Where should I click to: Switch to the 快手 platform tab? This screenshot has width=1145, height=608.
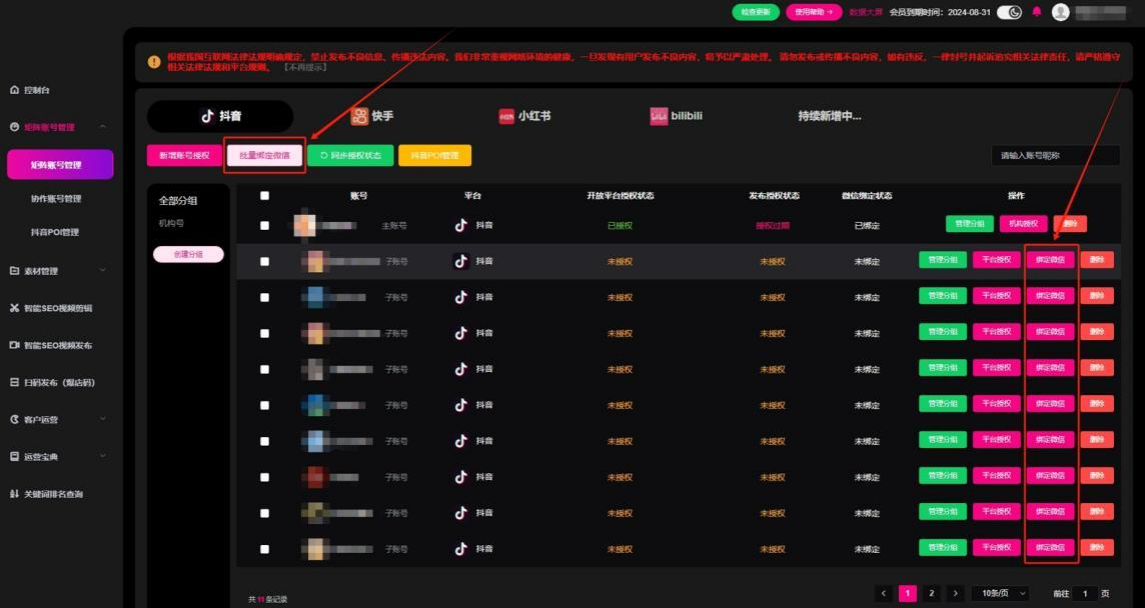point(372,116)
